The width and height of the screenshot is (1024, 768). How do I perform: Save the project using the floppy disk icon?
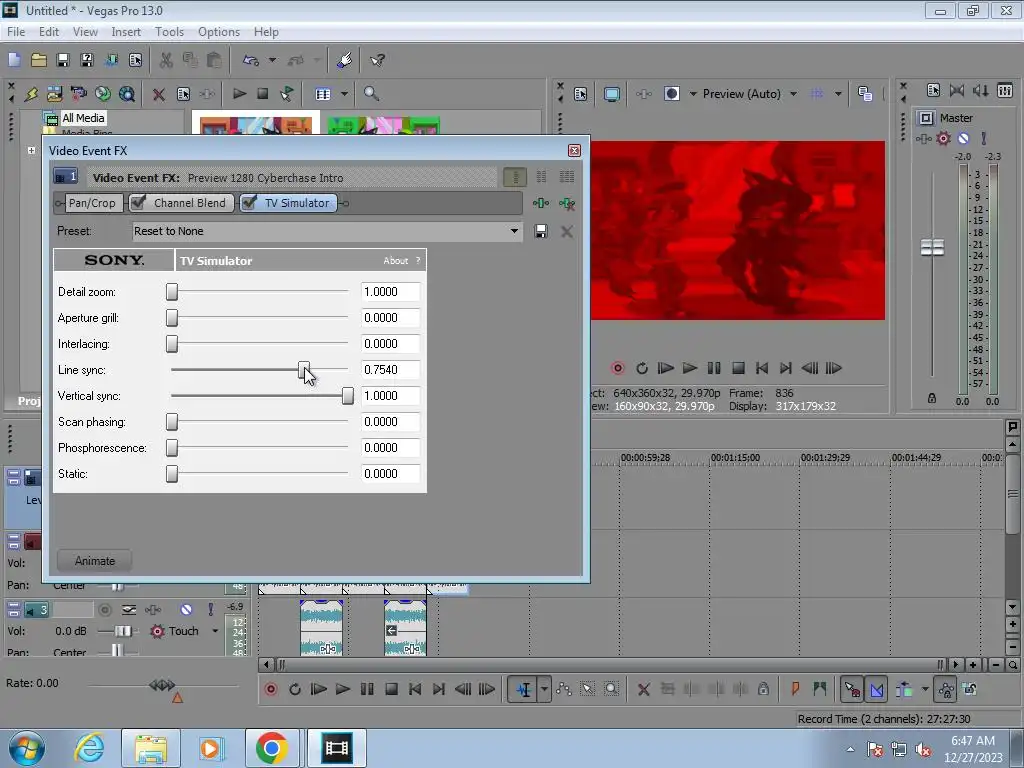(x=63, y=60)
